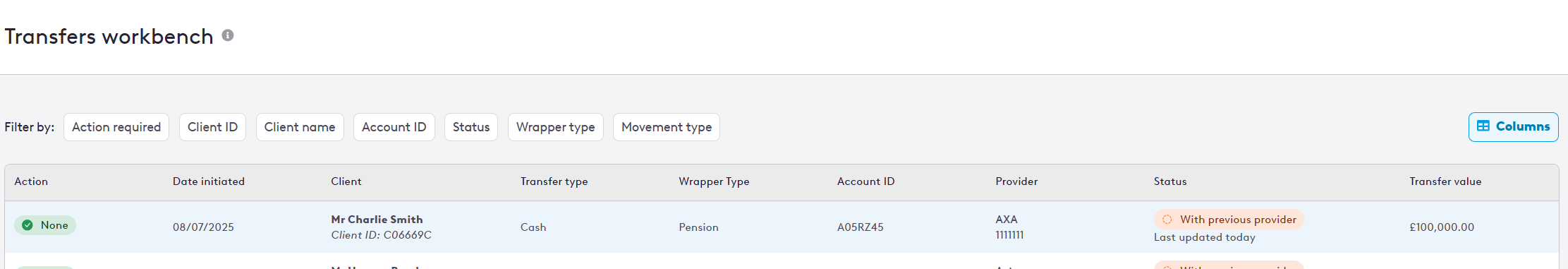This screenshot has width=1568, height=269.
Task: Open client Mr Charlie Smith
Action: (377, 220)
